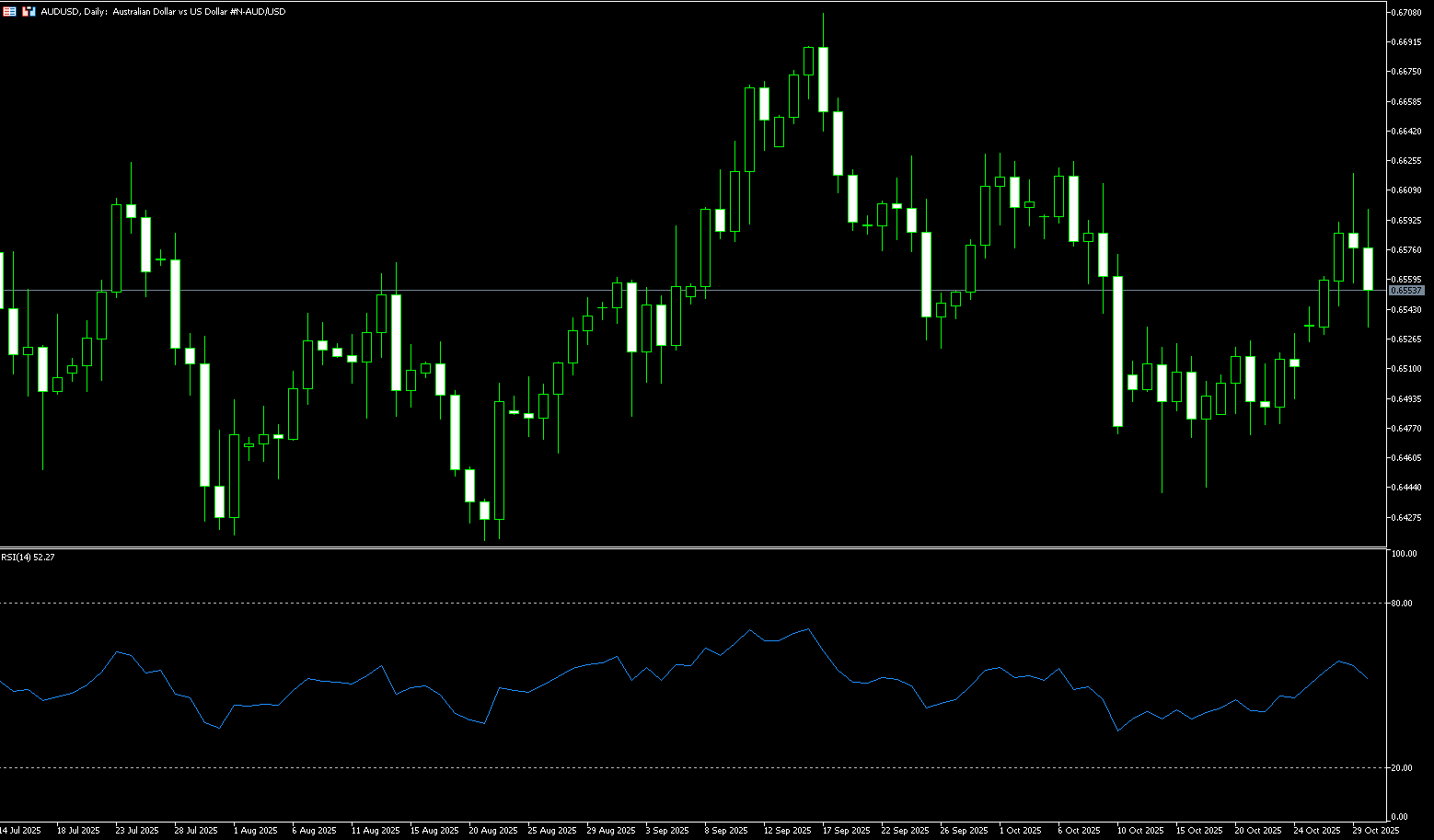Image resolution: width=1434 pixels, height=840 pixels.
Task: Click the large bearish candle on 10 Oct 2025
Action: click(1117, 351)
